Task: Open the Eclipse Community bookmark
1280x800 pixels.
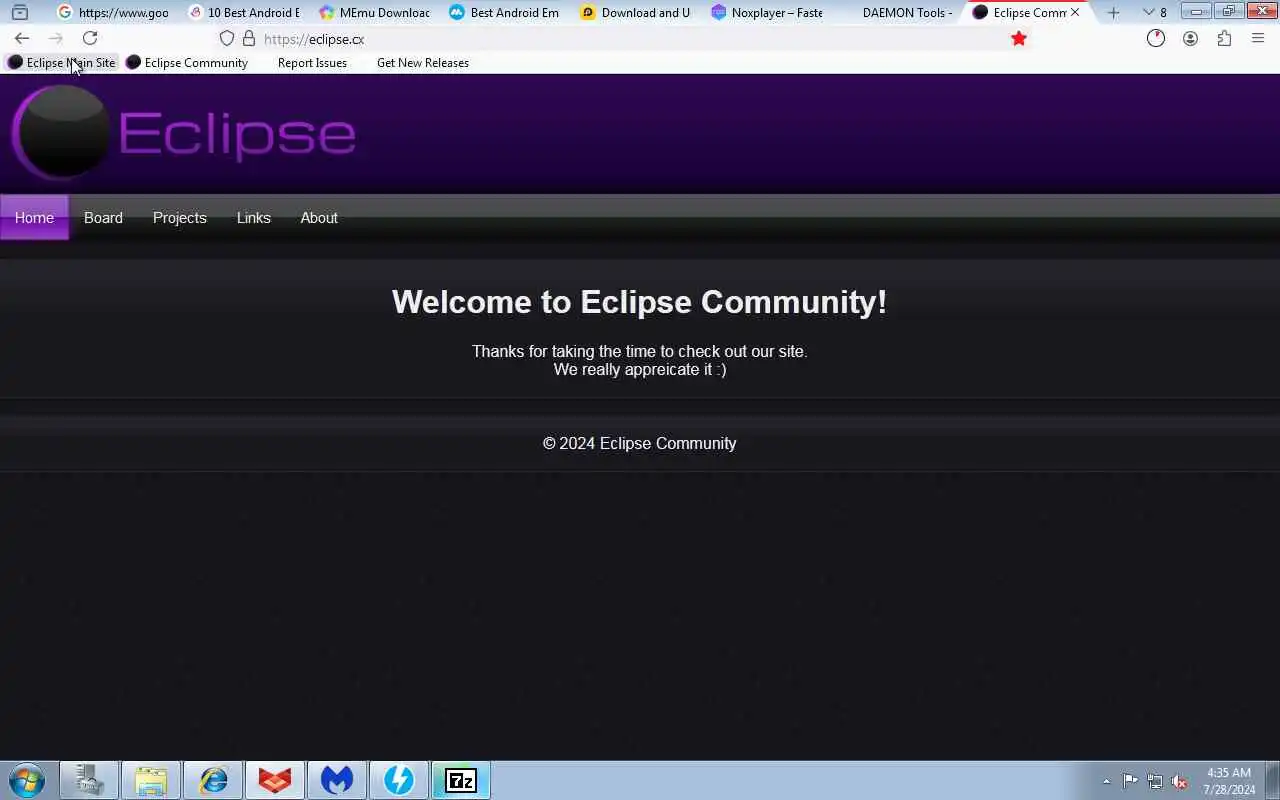Action: 187,62
